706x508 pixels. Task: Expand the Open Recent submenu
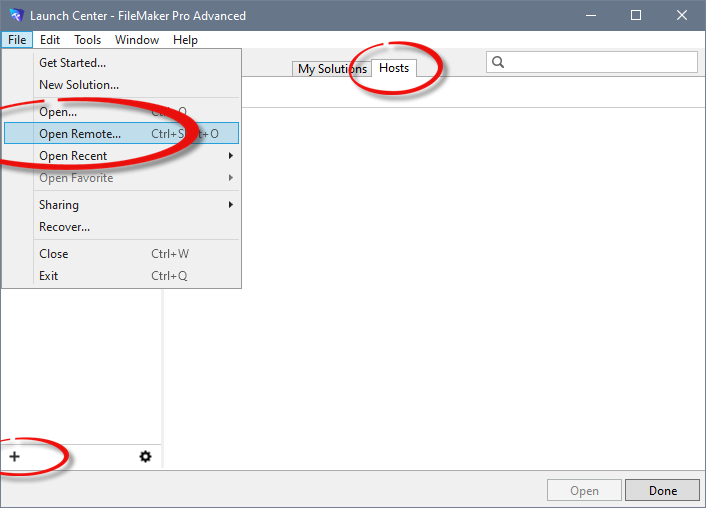click(122, 156)
